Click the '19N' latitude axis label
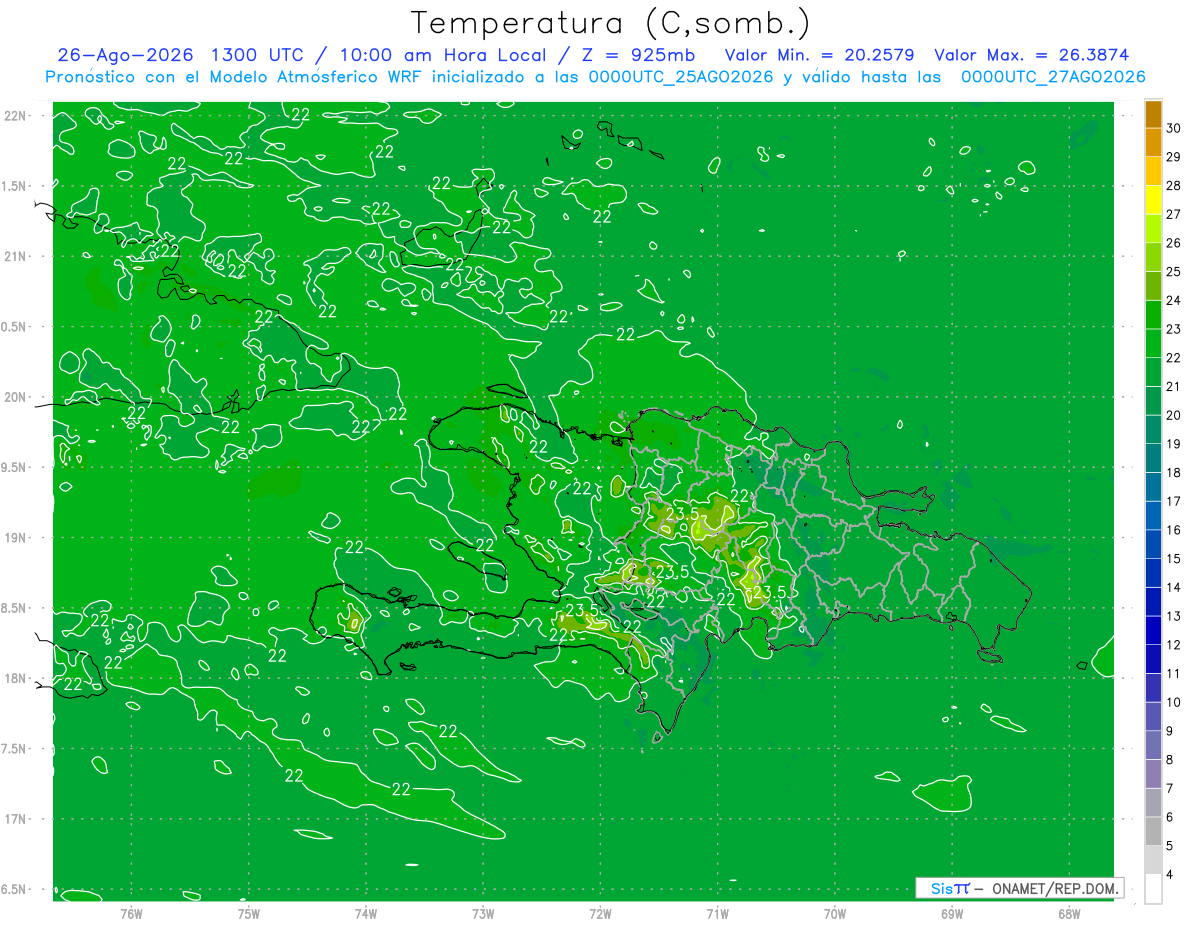The width and height of the screenshot is (1200, 927). pyautogui.click(x=16, y=538)
